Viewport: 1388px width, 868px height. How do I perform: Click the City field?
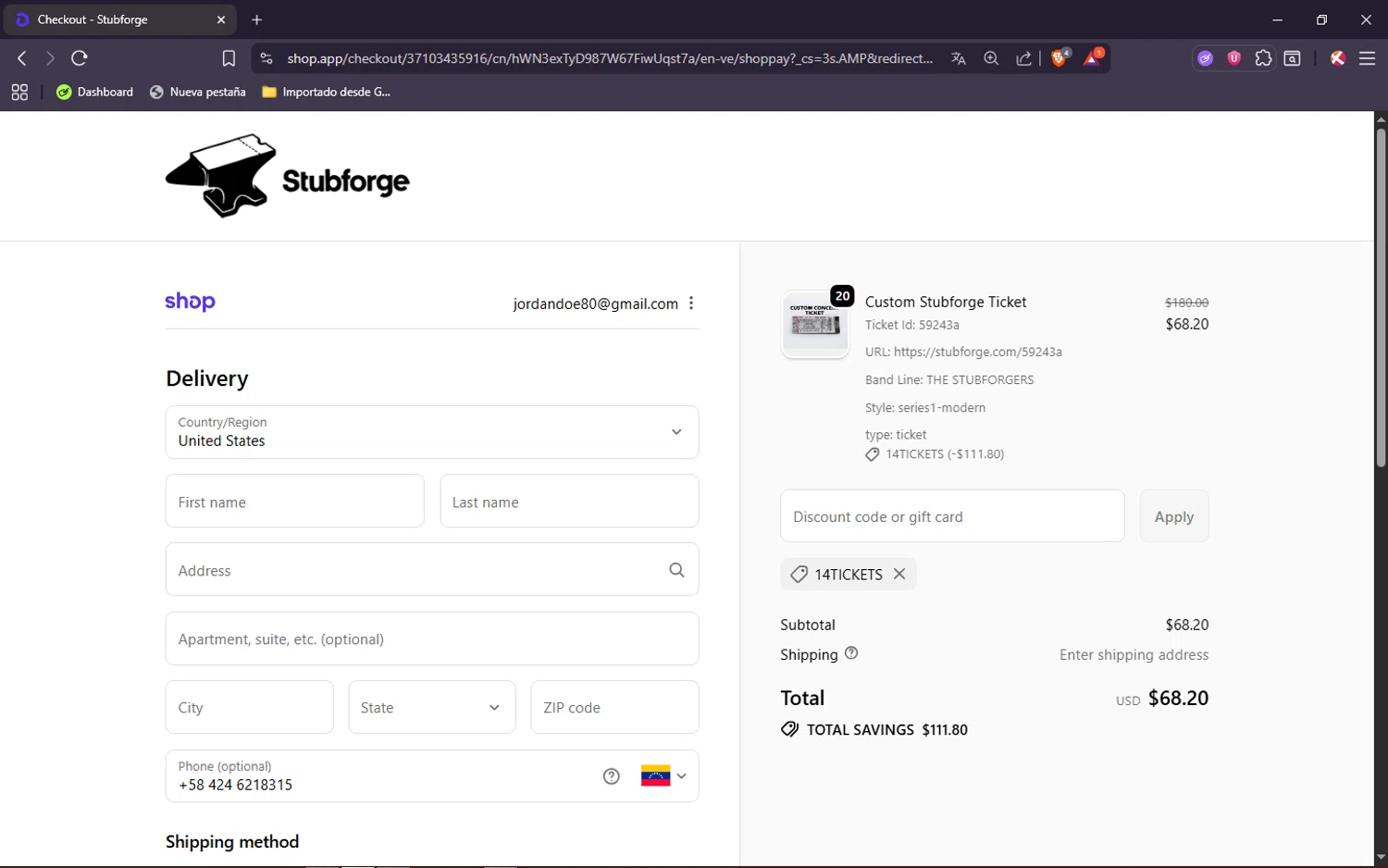pyautogui.click(x=250, y=707)
